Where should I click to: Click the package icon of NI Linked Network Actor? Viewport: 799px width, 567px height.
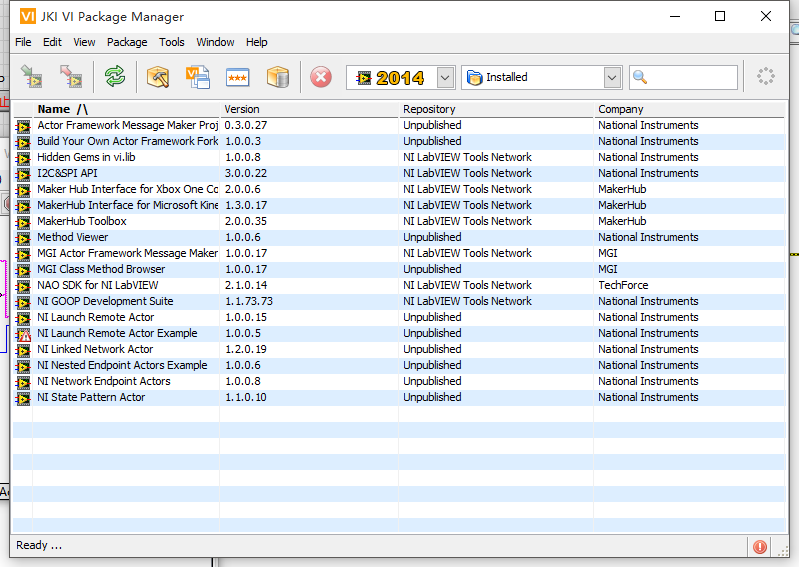click(x=23, y=350)
